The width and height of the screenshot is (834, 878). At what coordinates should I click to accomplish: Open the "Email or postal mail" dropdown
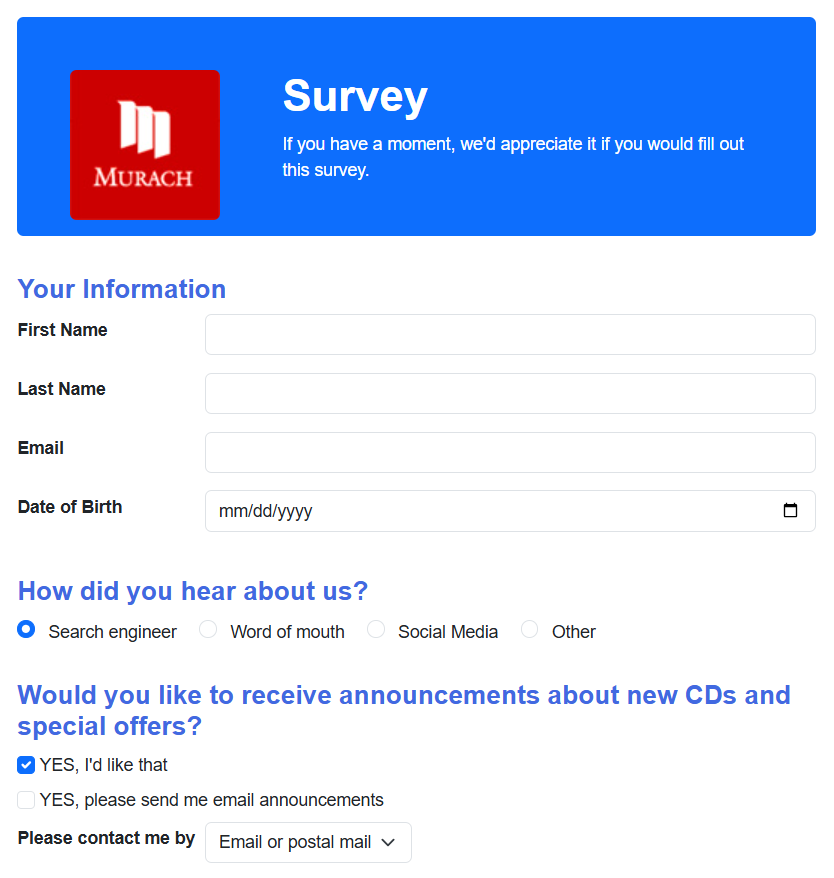tap(308, 842)
